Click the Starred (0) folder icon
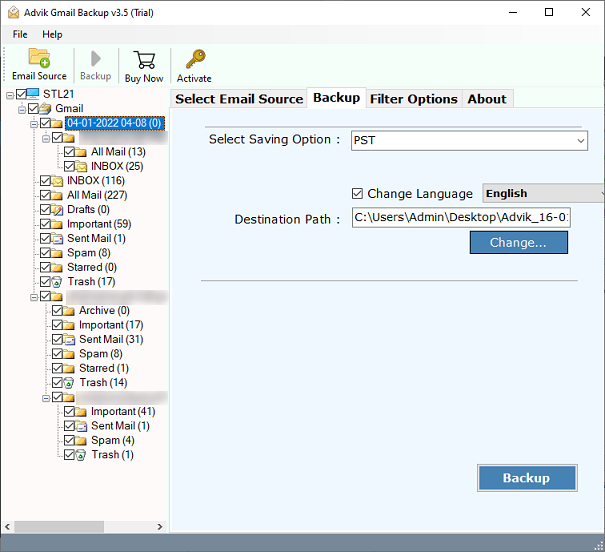This screenshot has width=605, height=552. tap(57, 267)
